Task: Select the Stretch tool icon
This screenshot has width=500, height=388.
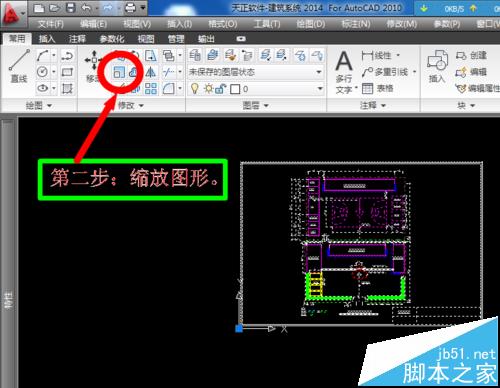Action: [x=151, y=55]
